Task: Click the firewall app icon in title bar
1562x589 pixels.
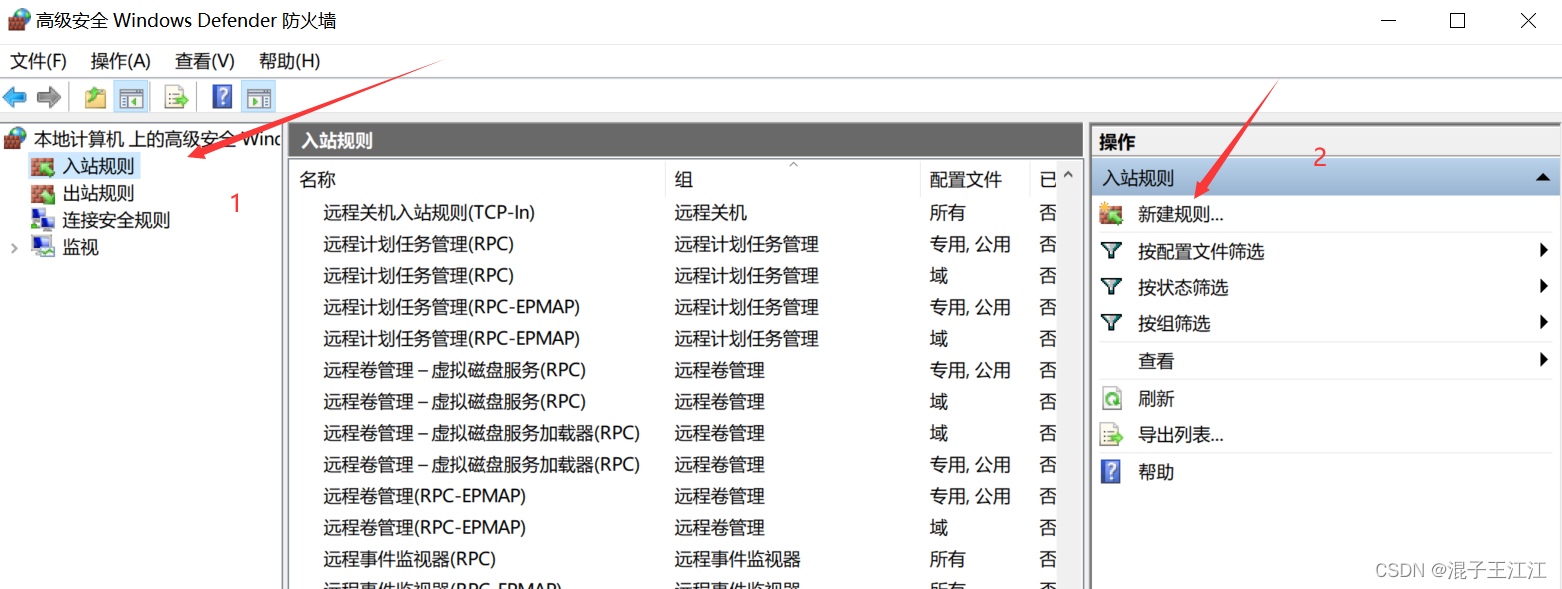Action: point(19,20)
